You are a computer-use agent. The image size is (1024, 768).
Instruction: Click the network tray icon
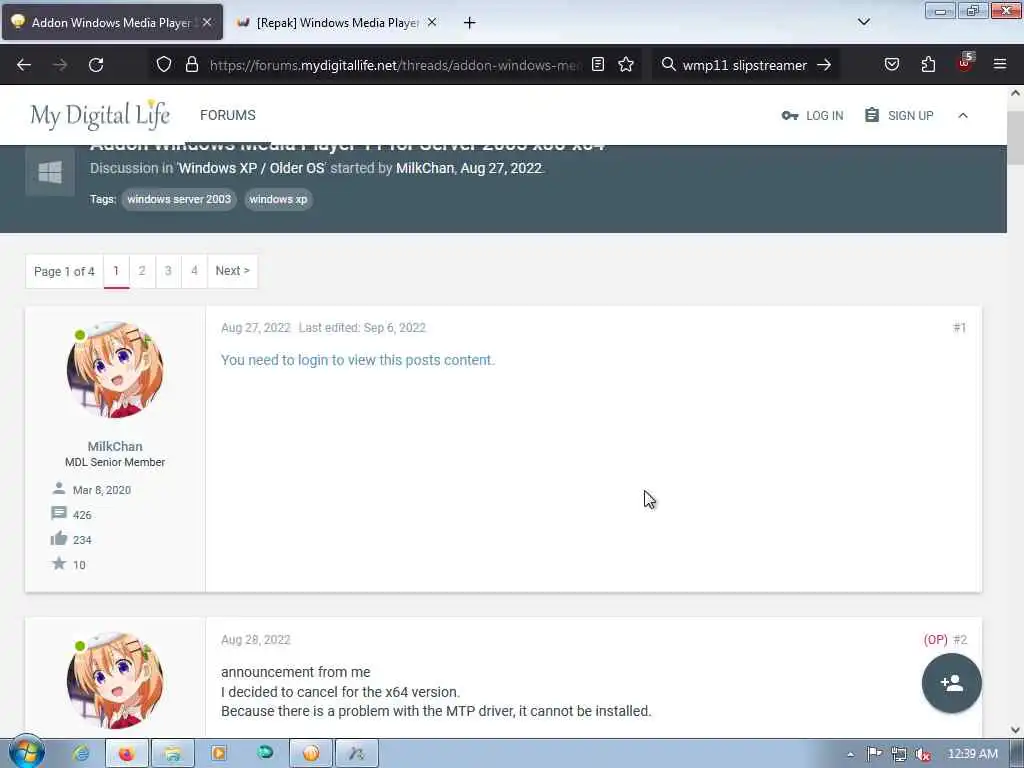click(899, 754)
